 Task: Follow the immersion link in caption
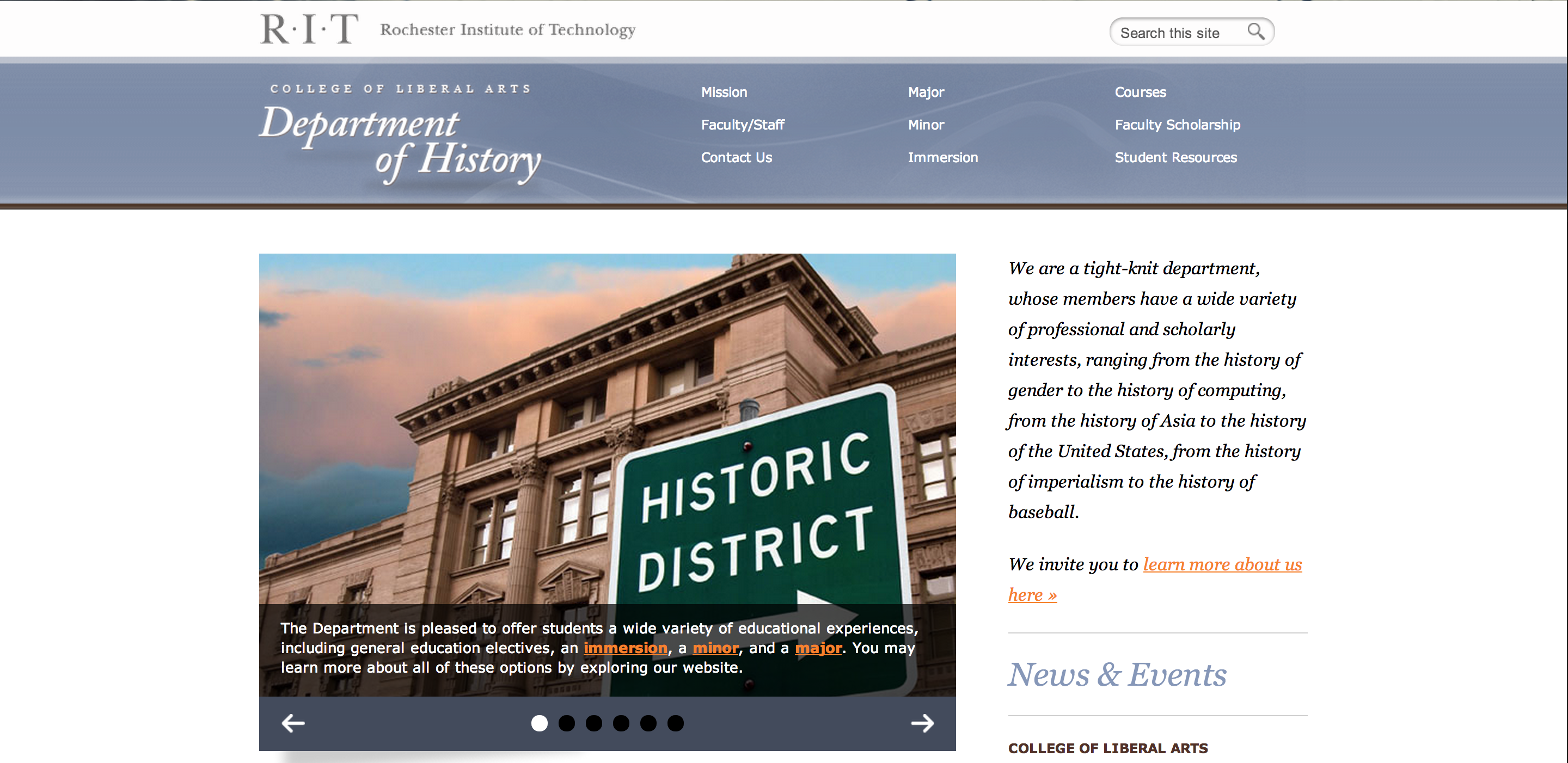pyautogui.click(x=625, y=648)
